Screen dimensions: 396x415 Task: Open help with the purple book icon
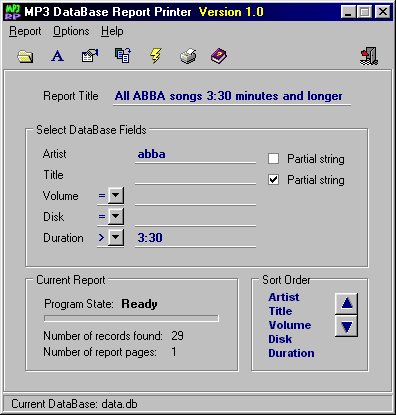[x=219, y=56]
